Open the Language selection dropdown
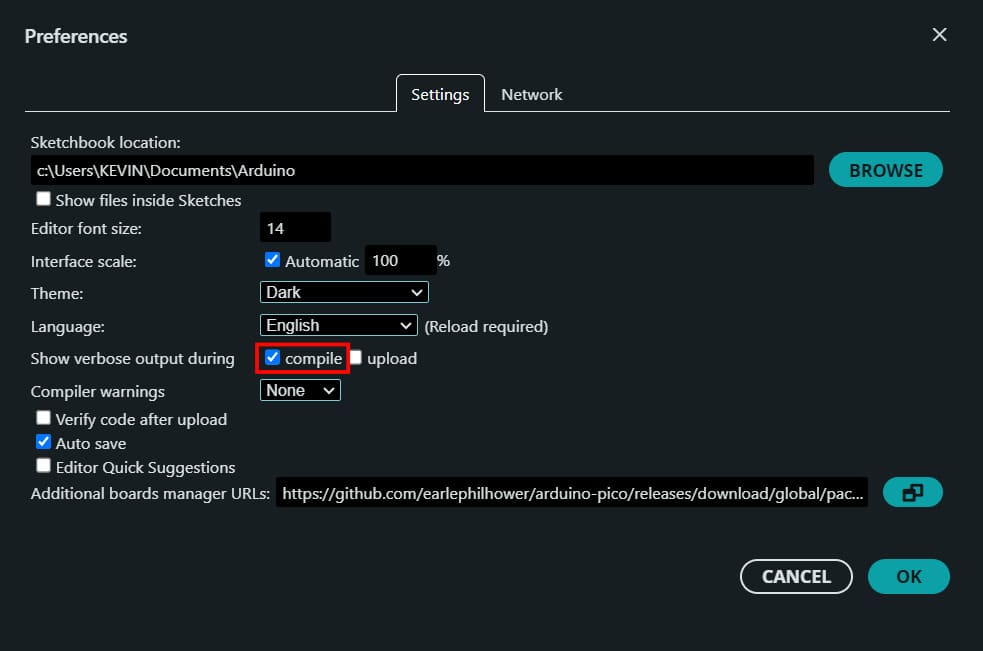983x651 pixels. [x=338, y=324]
